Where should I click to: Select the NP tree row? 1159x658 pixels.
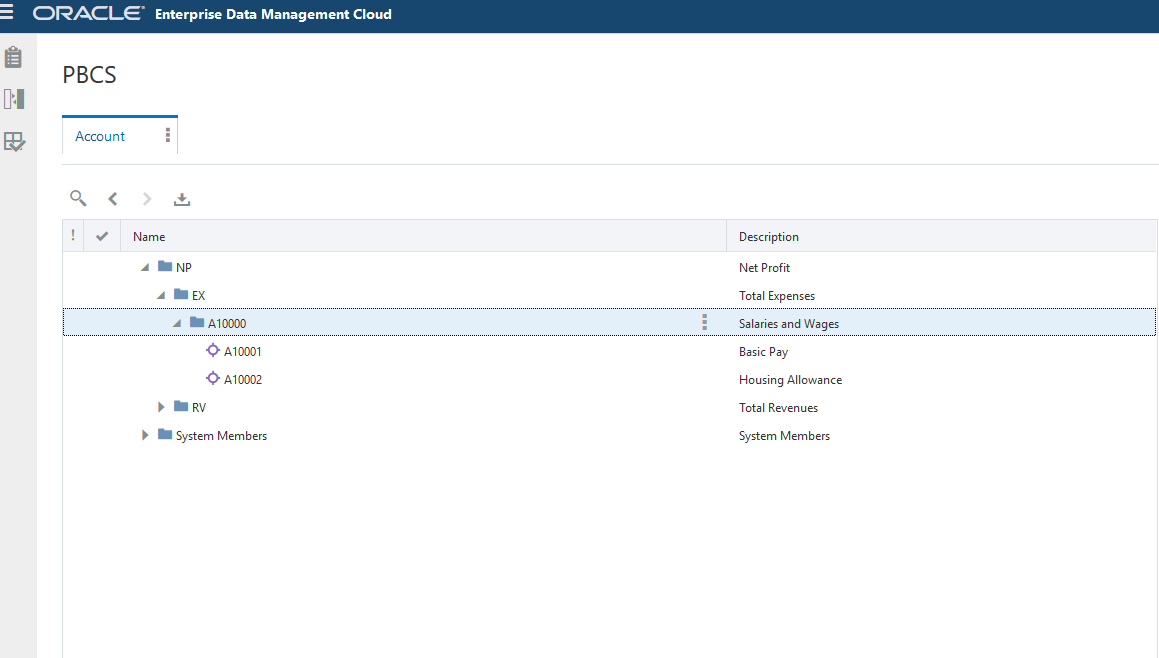[609, 267]
